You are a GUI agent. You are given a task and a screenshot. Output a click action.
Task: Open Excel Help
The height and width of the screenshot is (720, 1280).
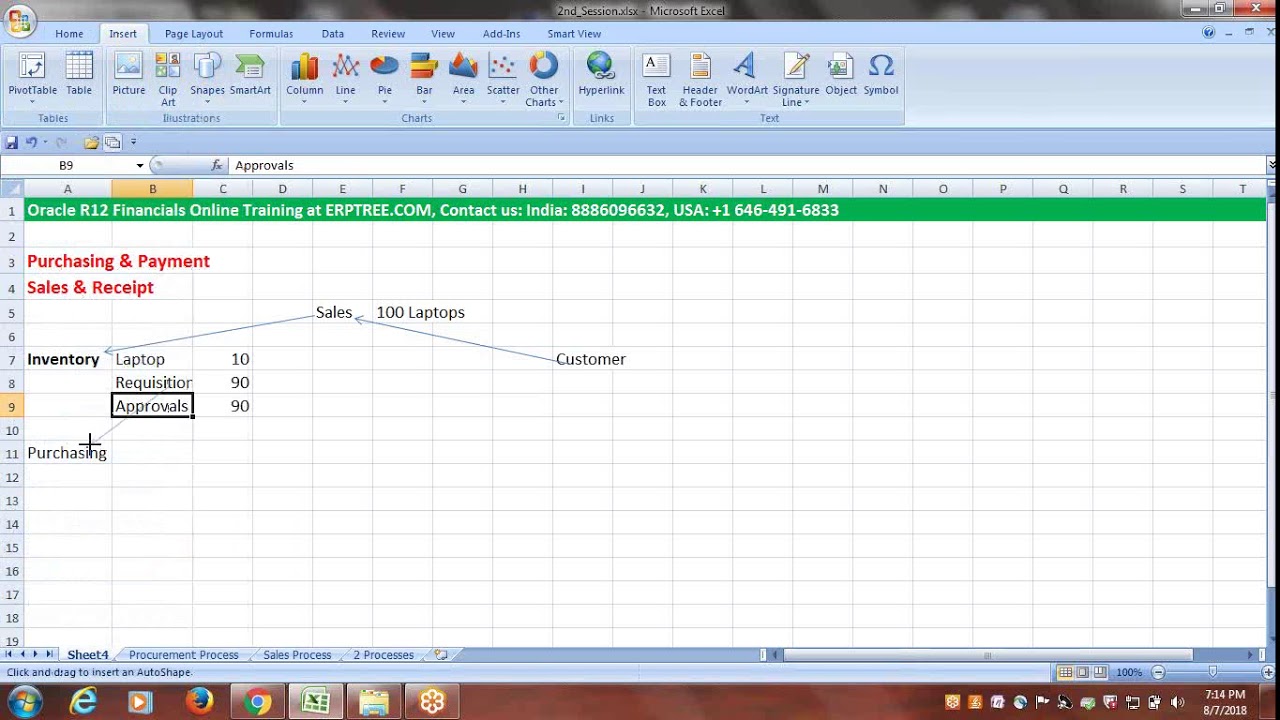point(1209,33)
